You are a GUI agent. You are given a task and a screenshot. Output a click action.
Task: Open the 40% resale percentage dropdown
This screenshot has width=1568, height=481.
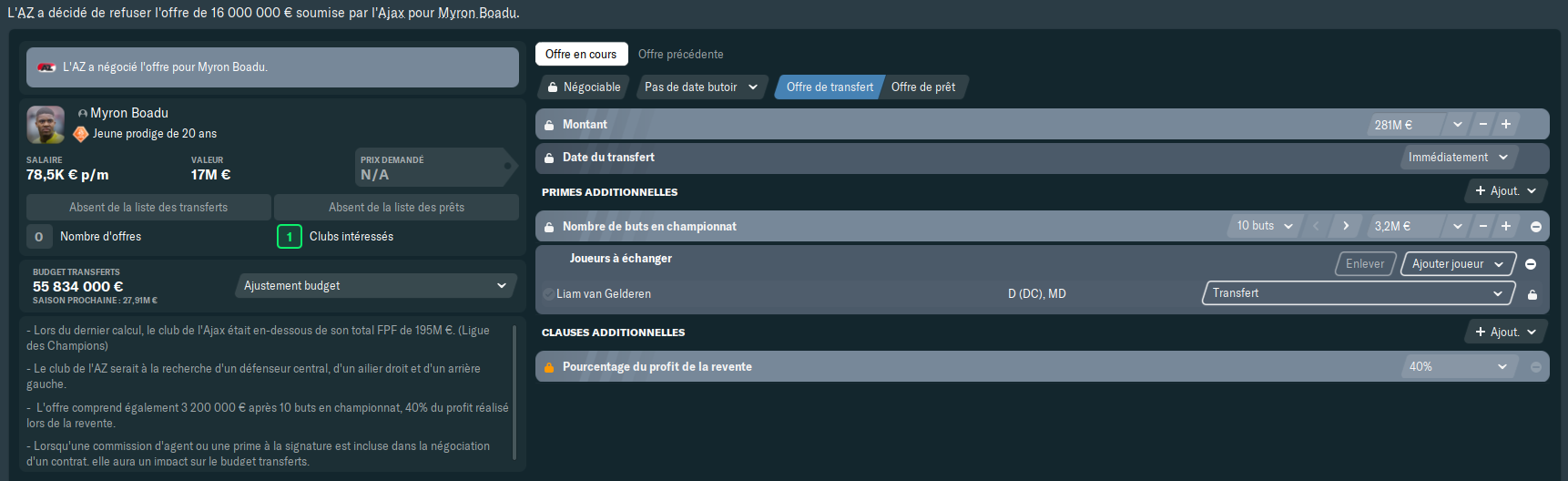[x=1459, y=366]
